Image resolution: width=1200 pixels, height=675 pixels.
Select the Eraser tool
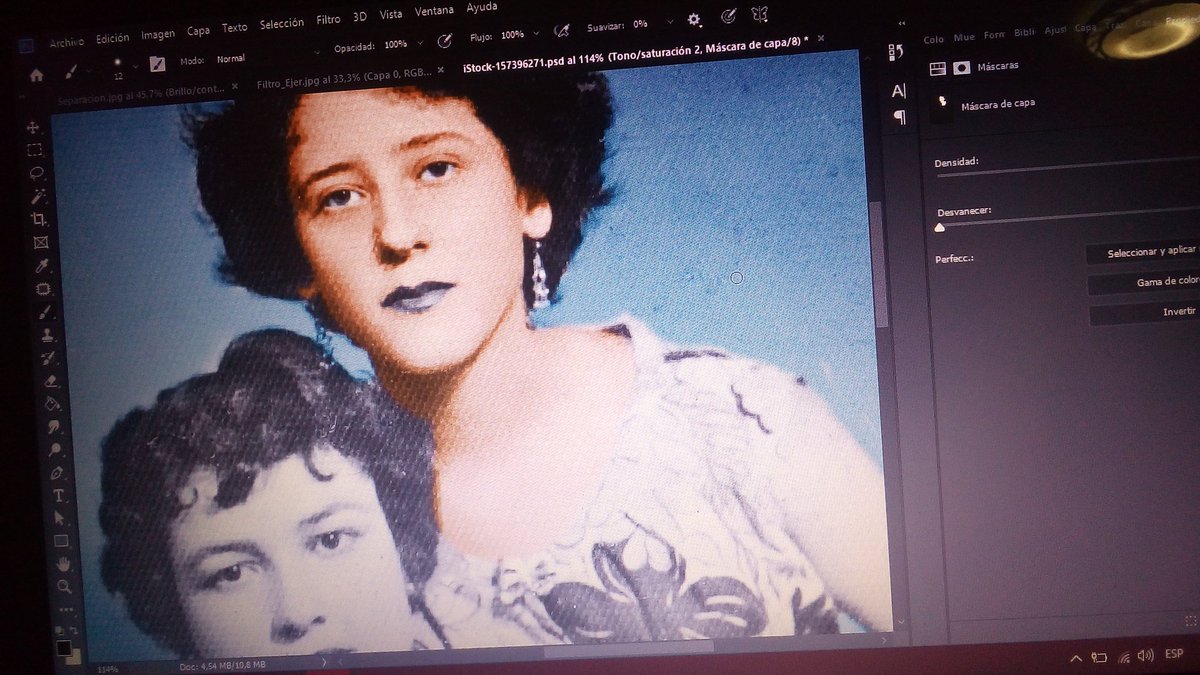[51, 381]
